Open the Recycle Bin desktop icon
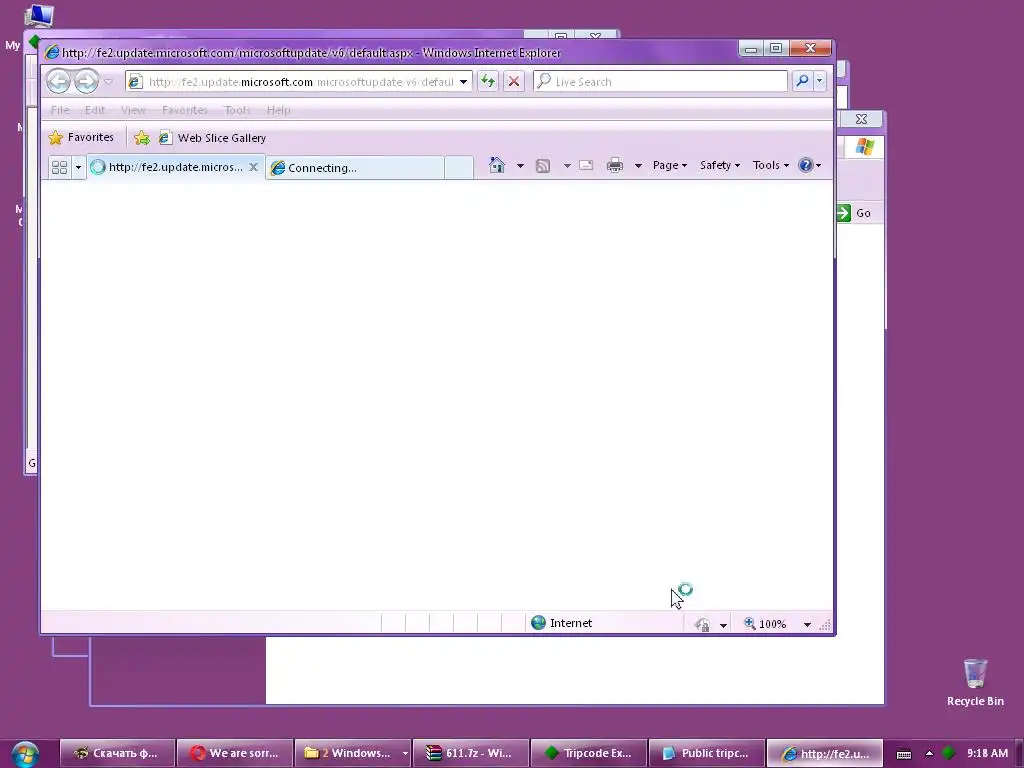This screenshot has width=1024, height=768. pos(975,682)
